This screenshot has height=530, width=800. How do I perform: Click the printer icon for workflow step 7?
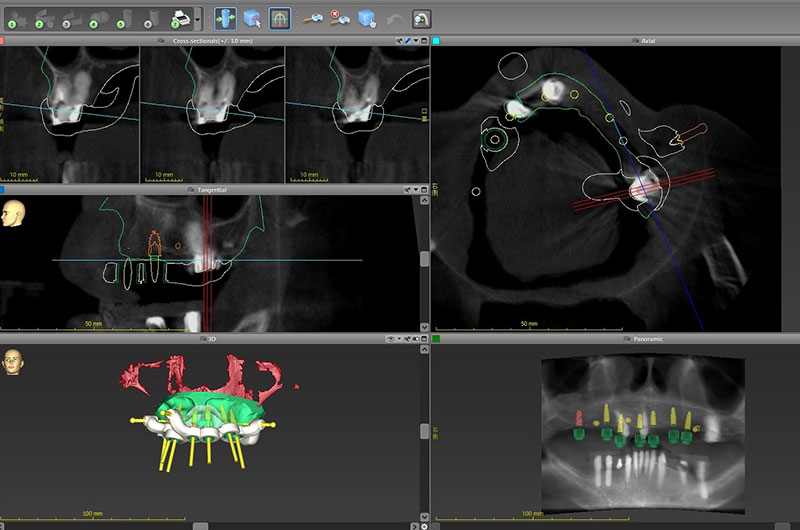tap(180, 18)
